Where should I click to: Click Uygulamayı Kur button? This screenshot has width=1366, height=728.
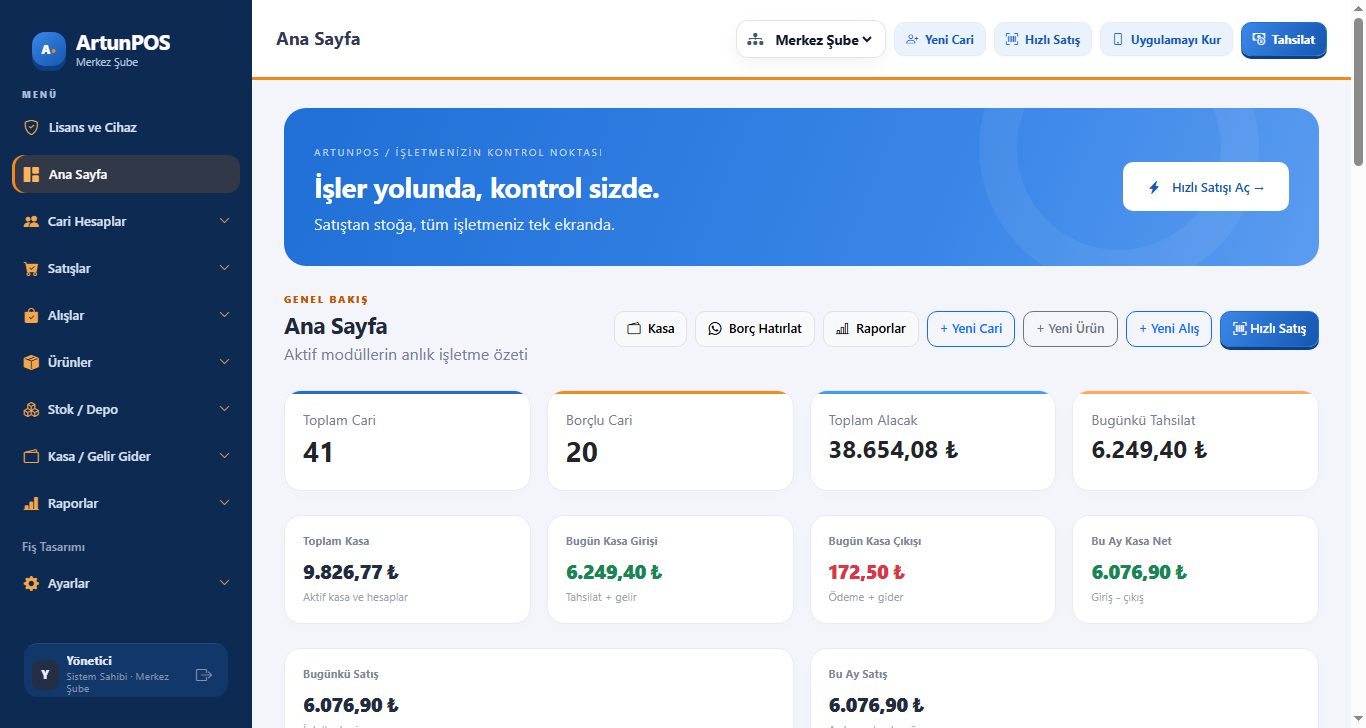[x=1166, y=40]
